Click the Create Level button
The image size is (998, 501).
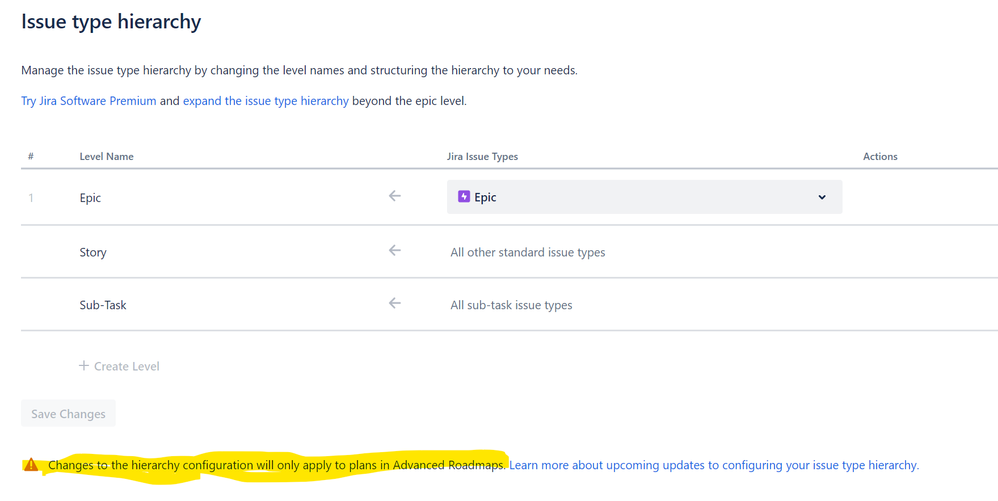(x=119, y=366)
